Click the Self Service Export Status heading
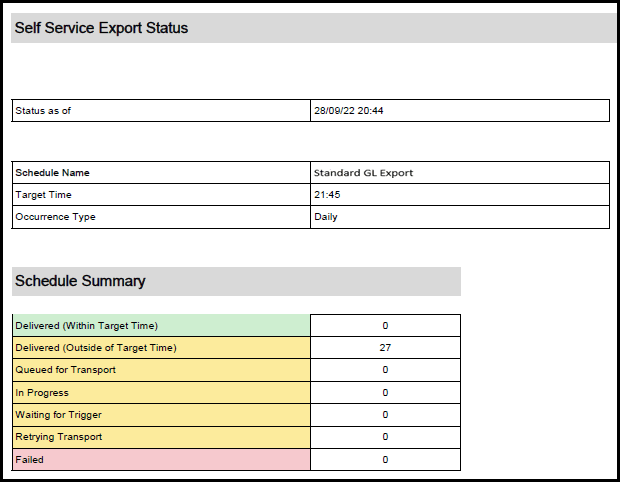Viewport: 620px width, 482px height. (x=101, y=28)
